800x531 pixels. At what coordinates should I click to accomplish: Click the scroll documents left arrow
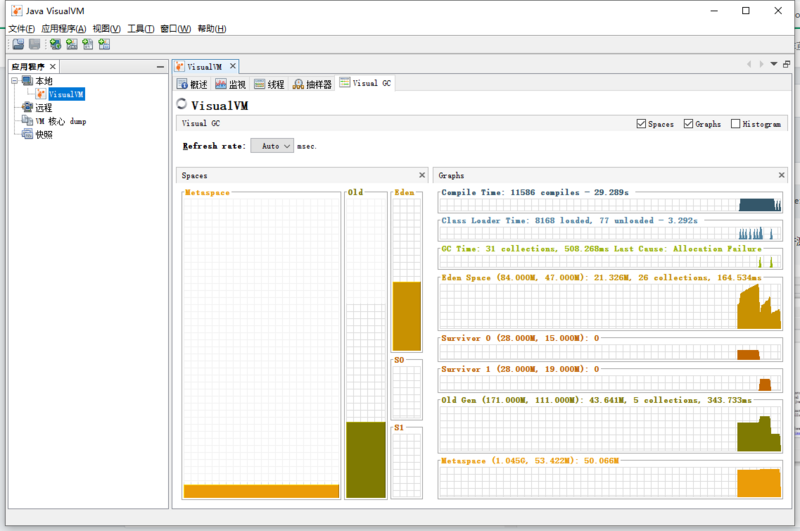tap(749, 64)
